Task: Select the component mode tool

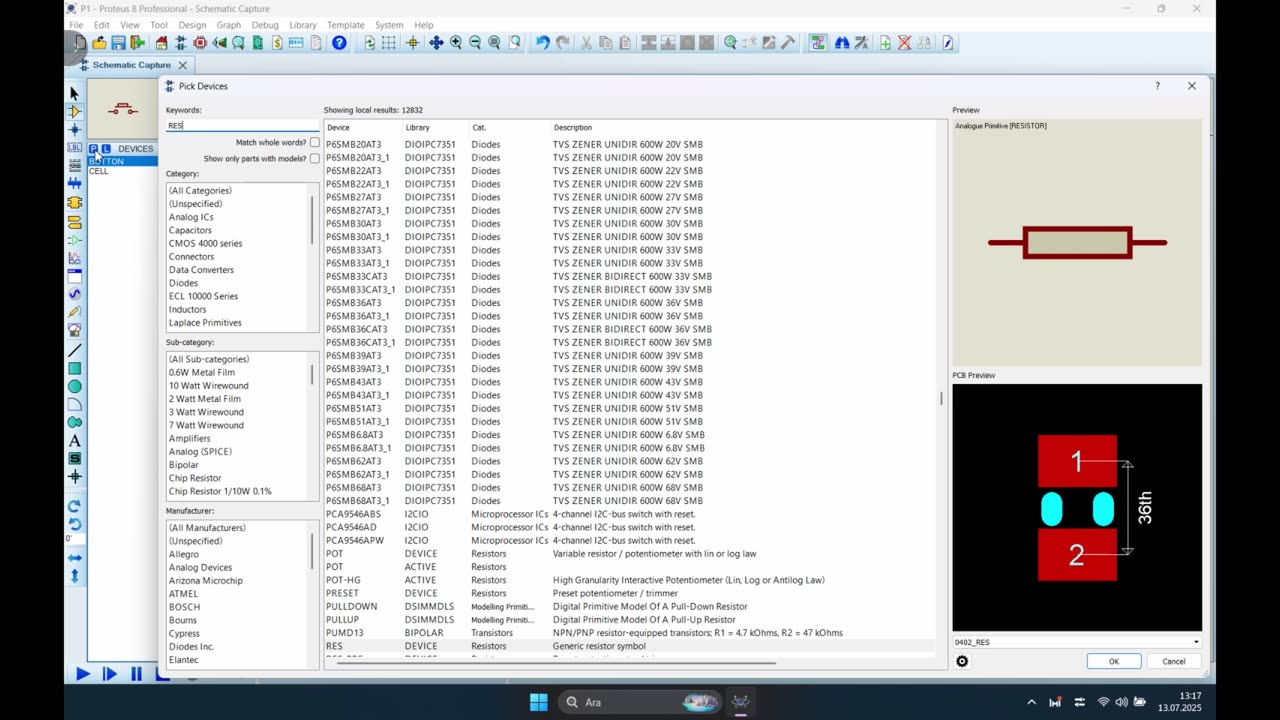Action: click(x=74, y=111)
